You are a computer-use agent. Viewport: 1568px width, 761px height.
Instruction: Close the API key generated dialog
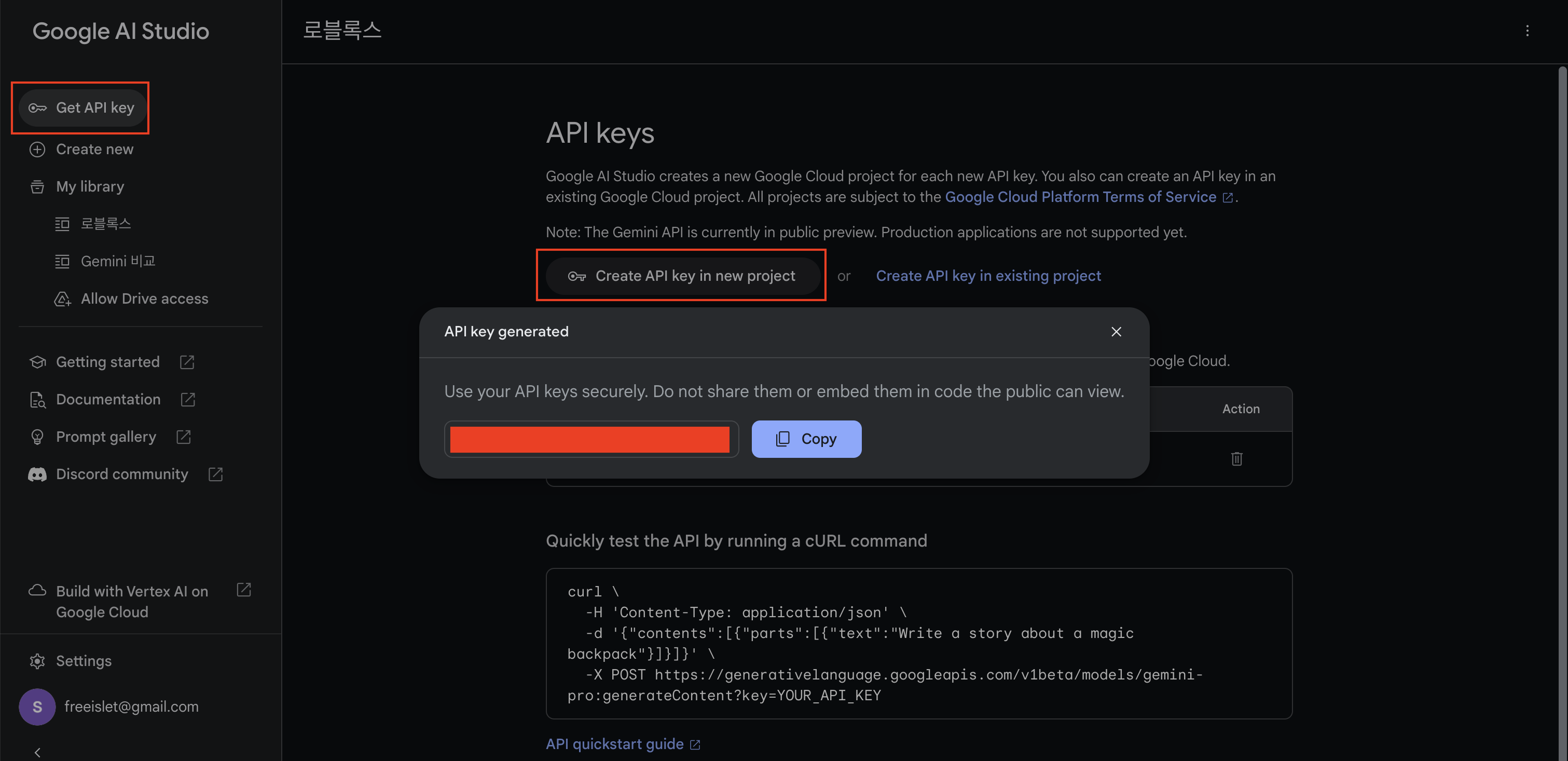[1116, 332]
